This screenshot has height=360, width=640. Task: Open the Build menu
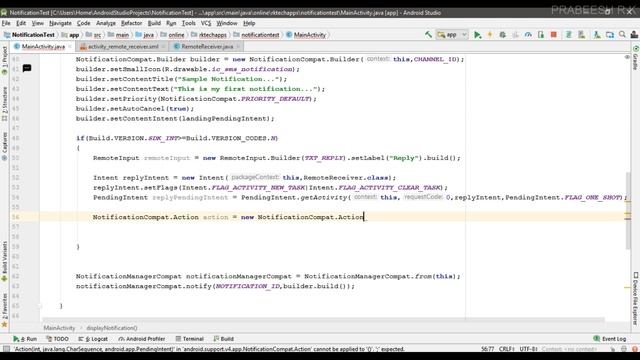pos(154,23)
